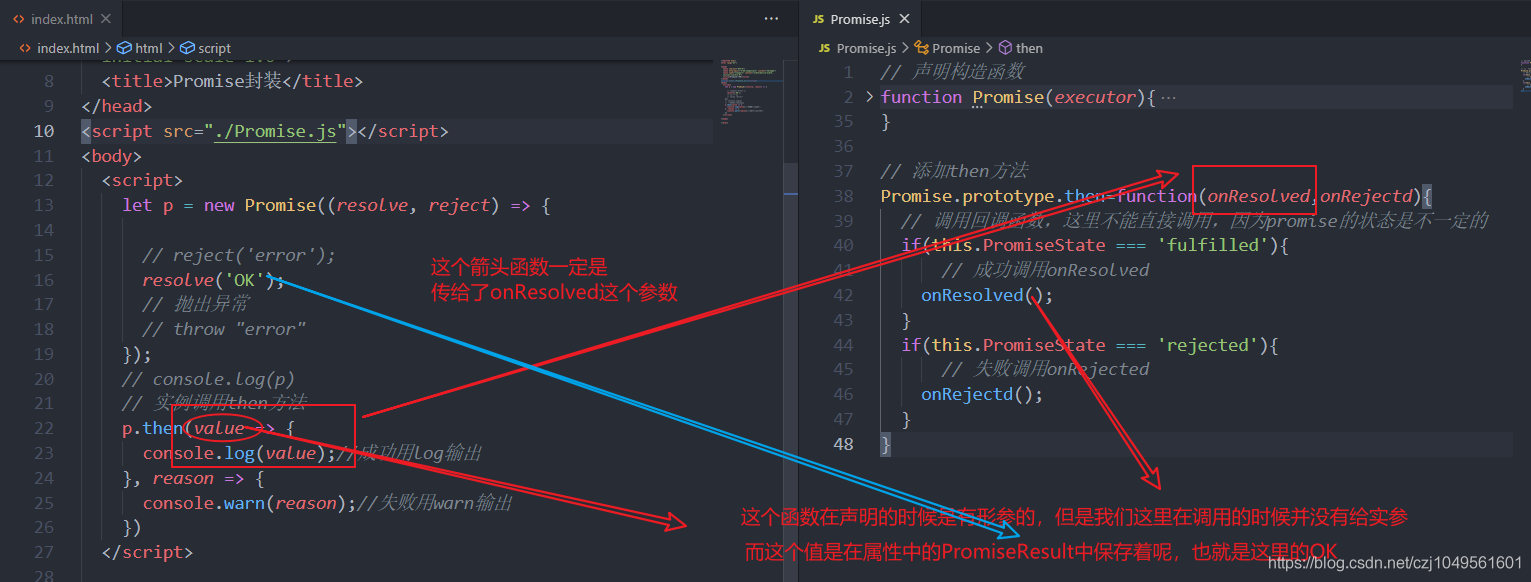Click the JS file icon in Promise.js breadcrumb
1531x582 pixels.
[825, 48]
